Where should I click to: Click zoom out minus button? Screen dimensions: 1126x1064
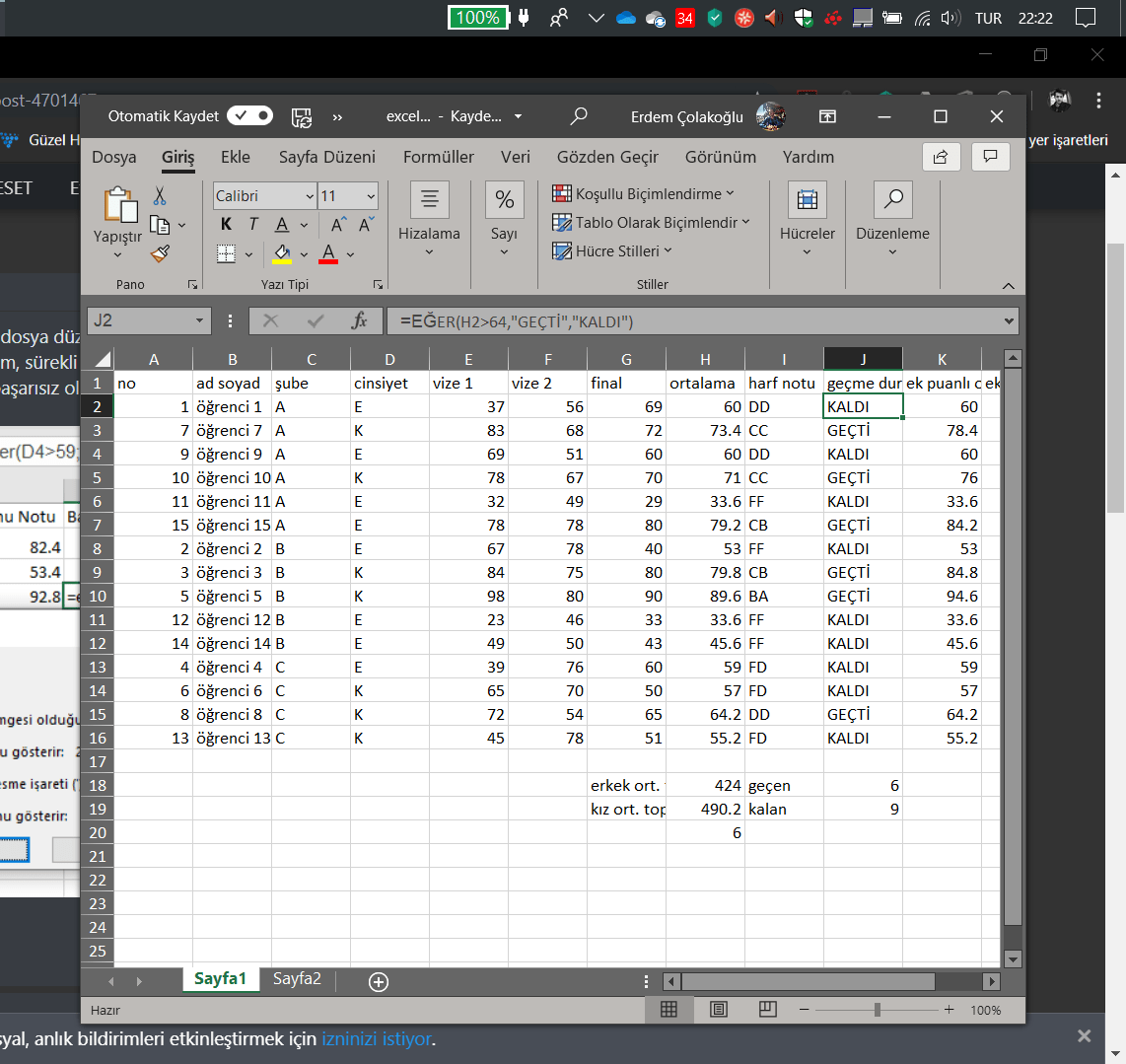click(x=804, y=1010)
